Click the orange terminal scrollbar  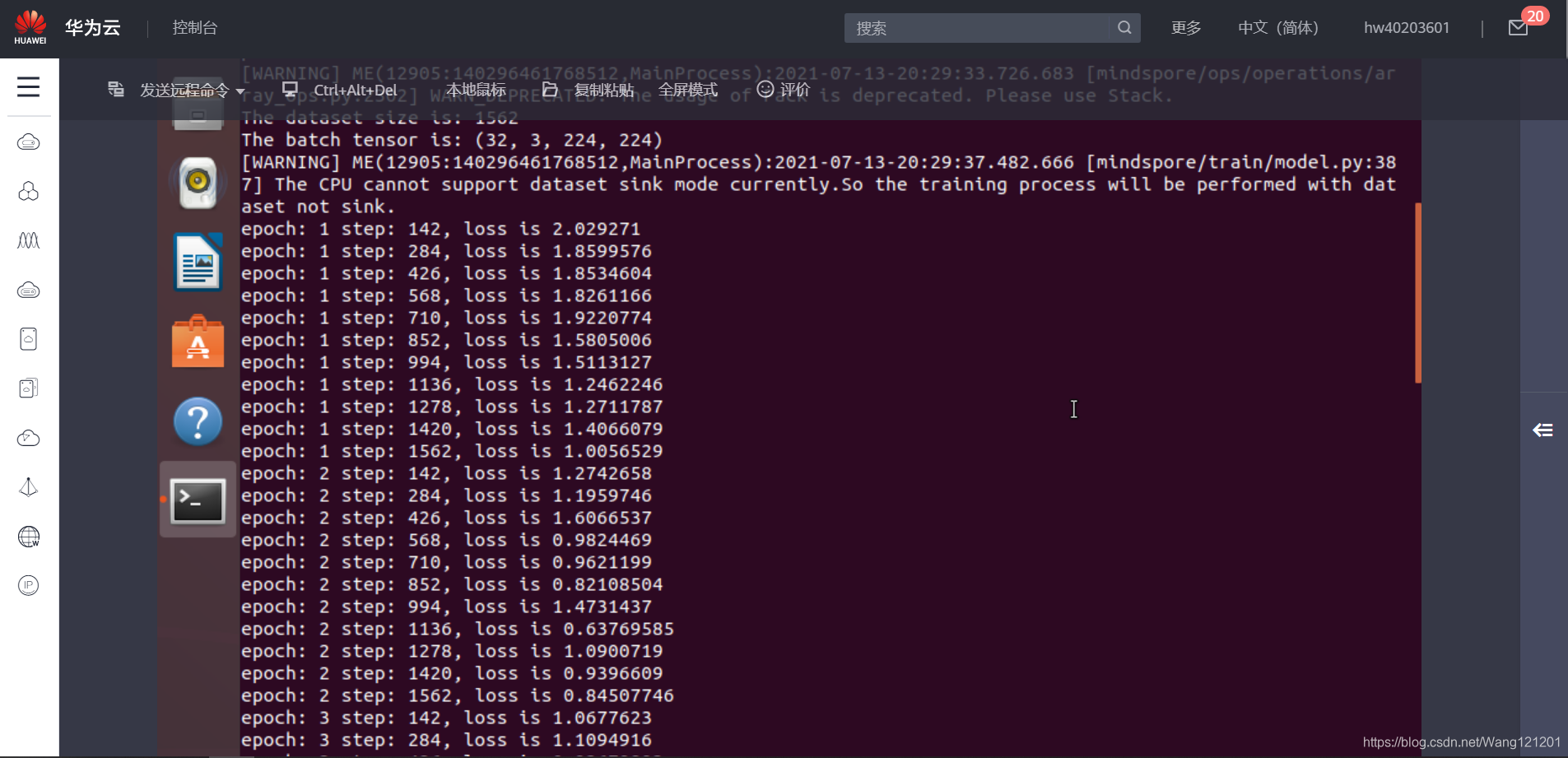point(1418,293)
